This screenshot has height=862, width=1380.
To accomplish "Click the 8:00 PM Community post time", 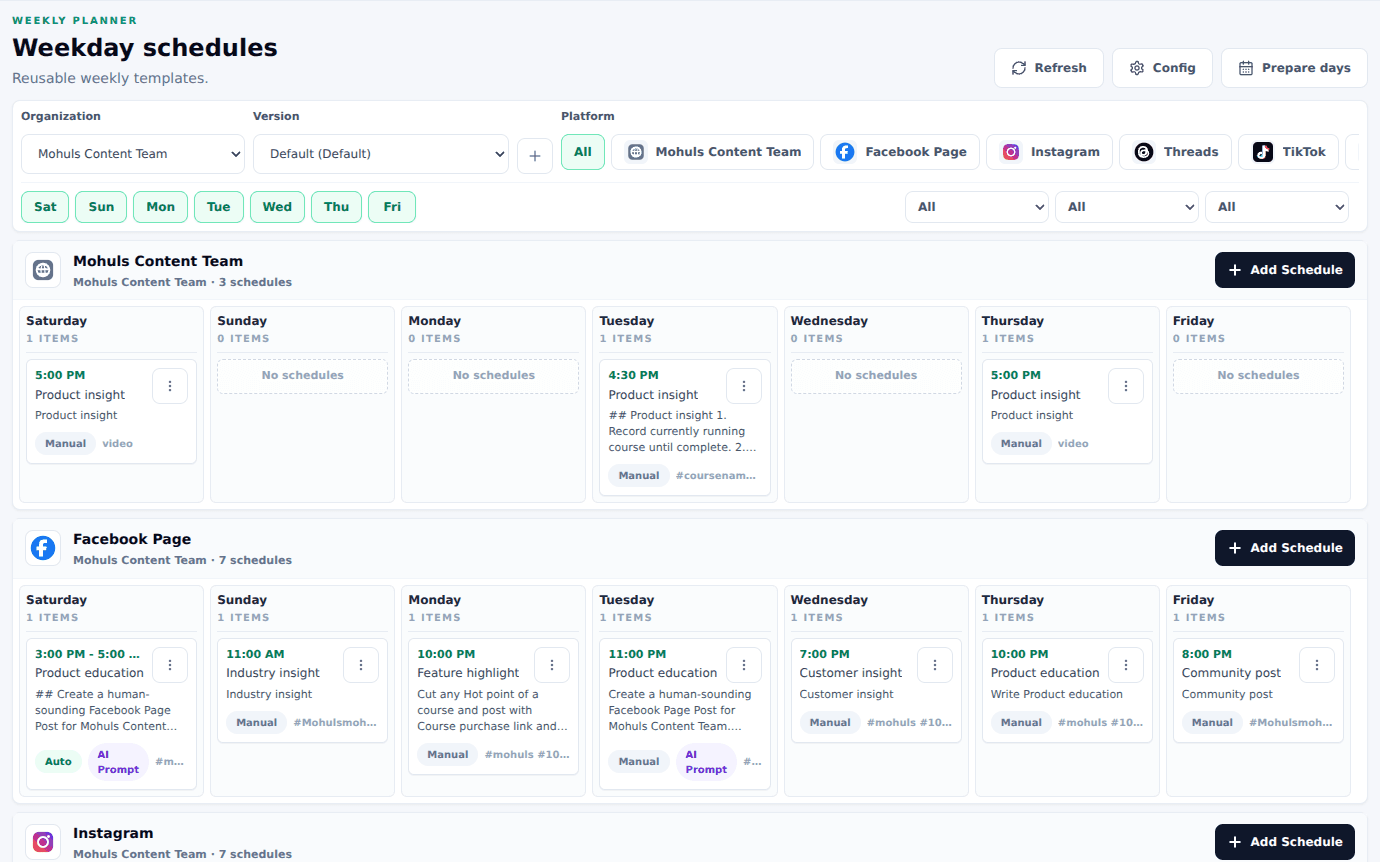I will (x=1207, y=655).
